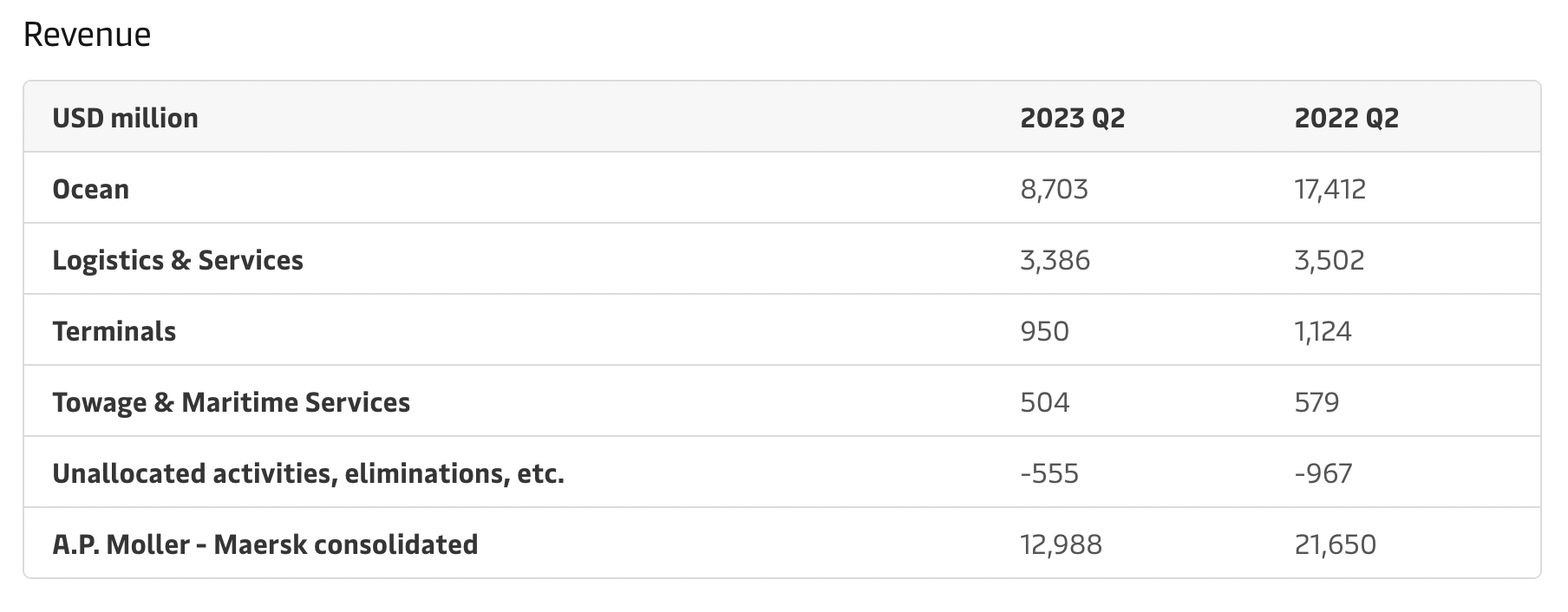Click Ocean 2023 Q2 value 8,703
Image resolution: width=1568 pixels, height=612 pixels.
[1054, 189]
